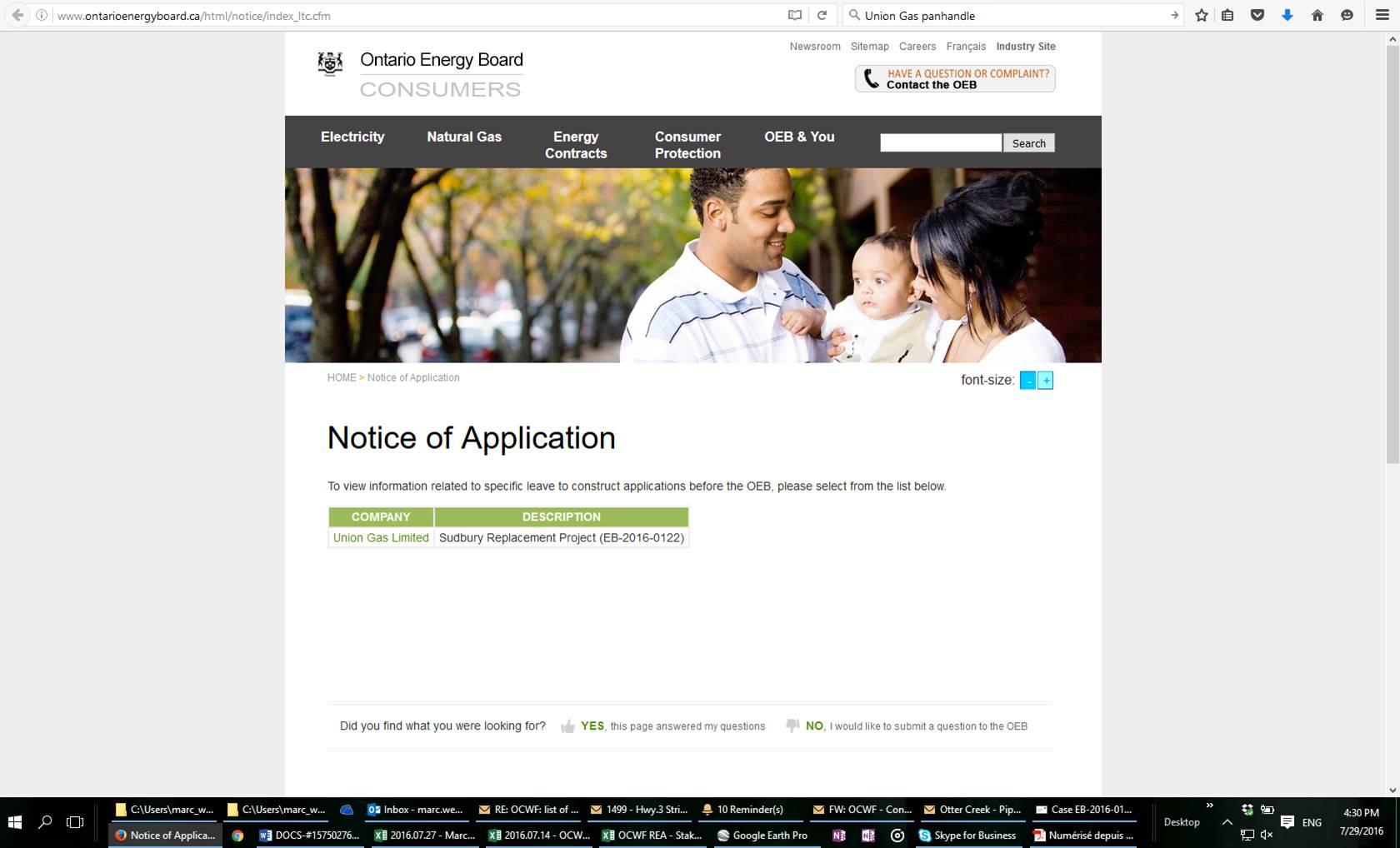The width and height of the screenshot is (1400, 848).
Task: Toggle Reader View book icon
Action: [x=795, y=15]
